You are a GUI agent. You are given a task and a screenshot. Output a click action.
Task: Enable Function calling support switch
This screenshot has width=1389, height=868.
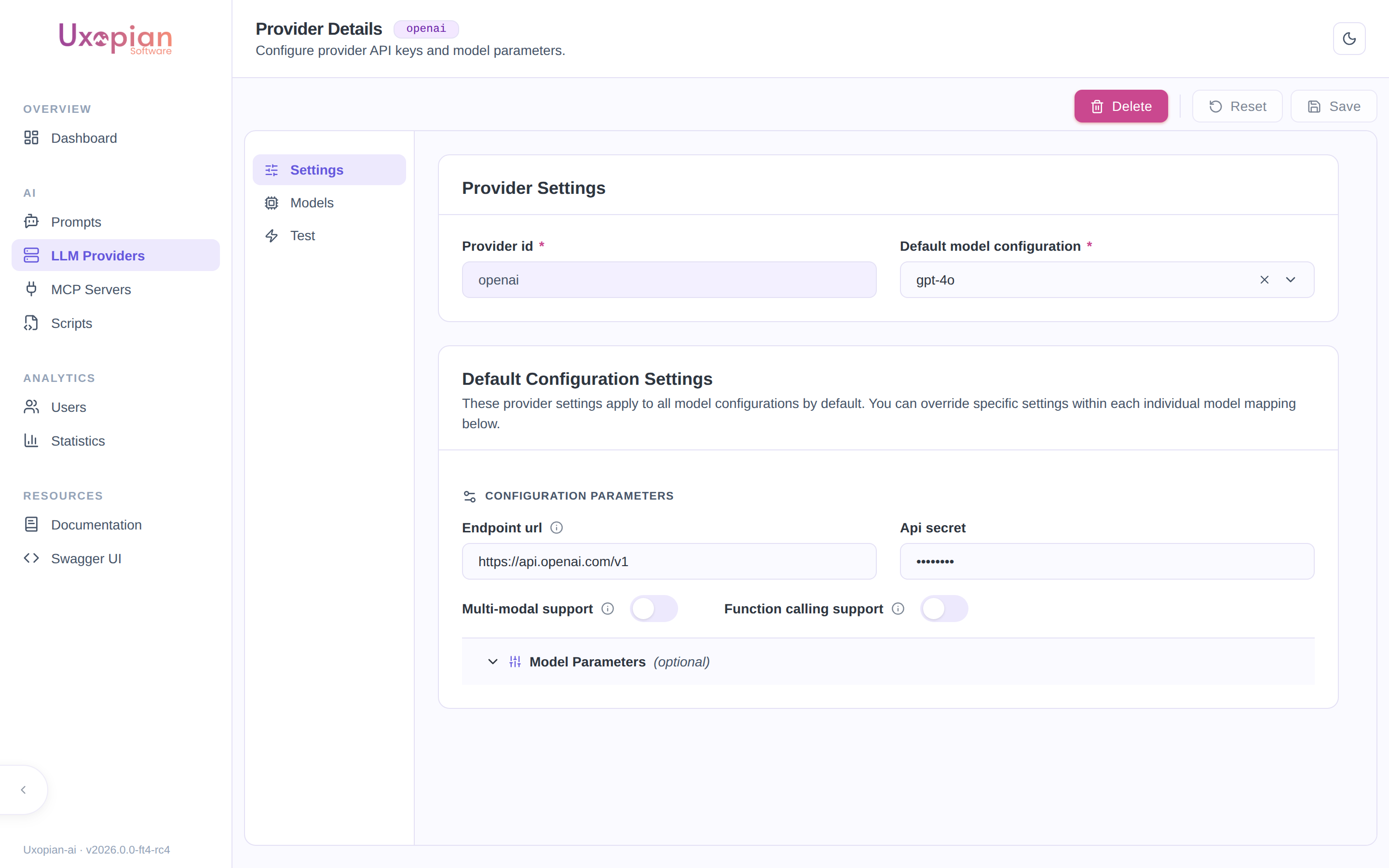point(943,609)
